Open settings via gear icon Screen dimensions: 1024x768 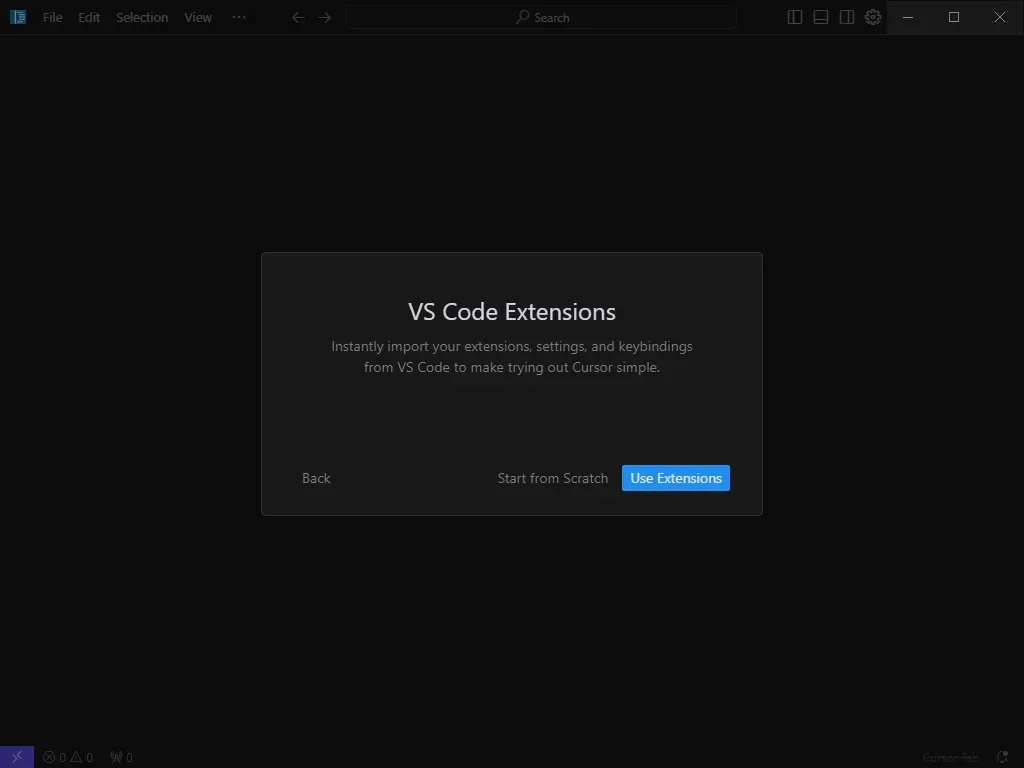pos(873,18)
